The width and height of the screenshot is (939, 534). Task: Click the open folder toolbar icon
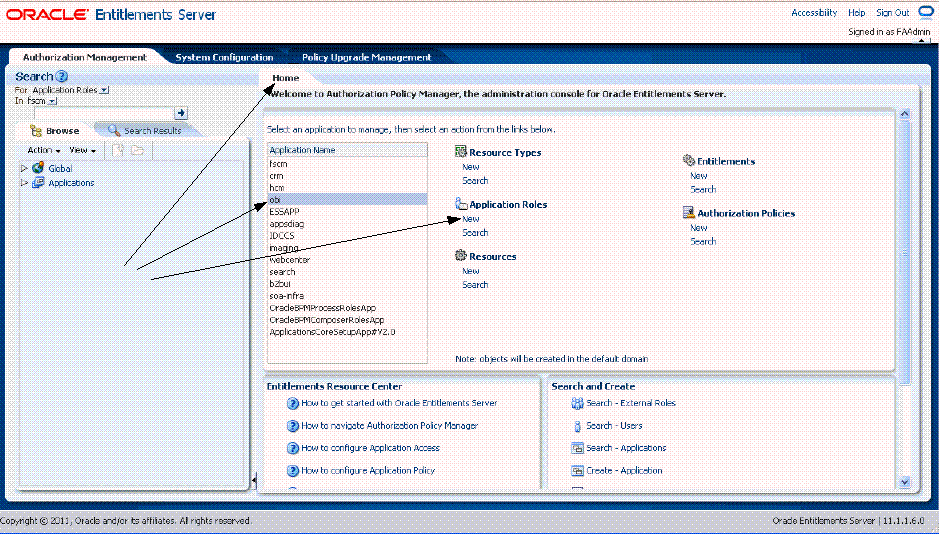point(137,150)
